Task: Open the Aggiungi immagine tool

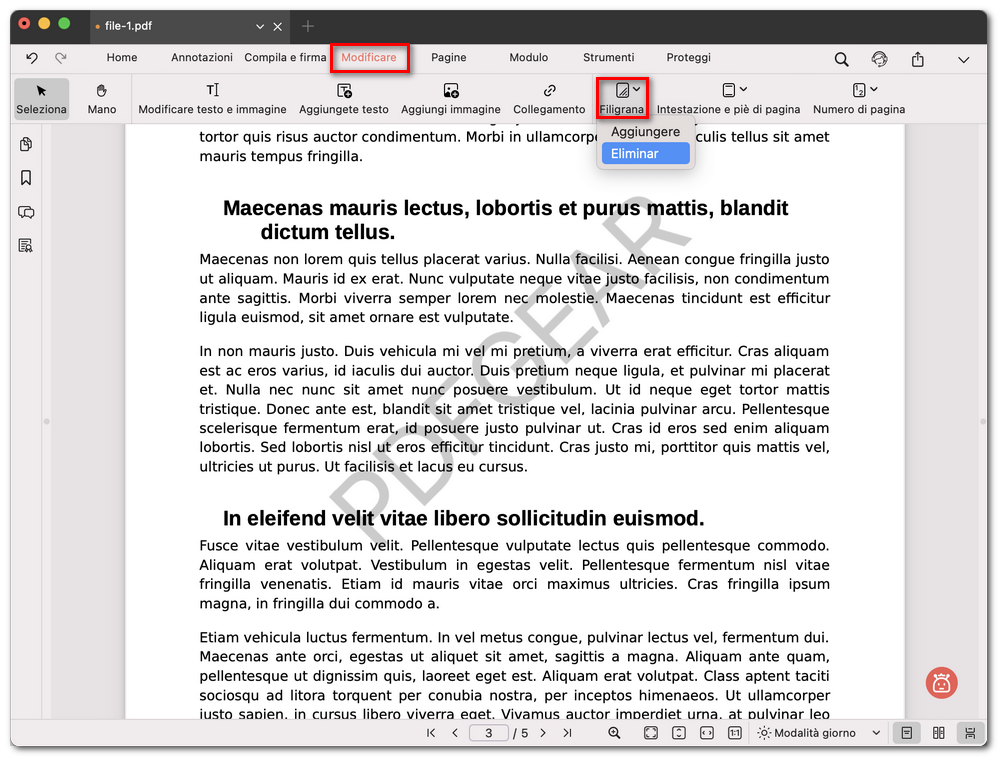Action: click(x=451, y=98)
